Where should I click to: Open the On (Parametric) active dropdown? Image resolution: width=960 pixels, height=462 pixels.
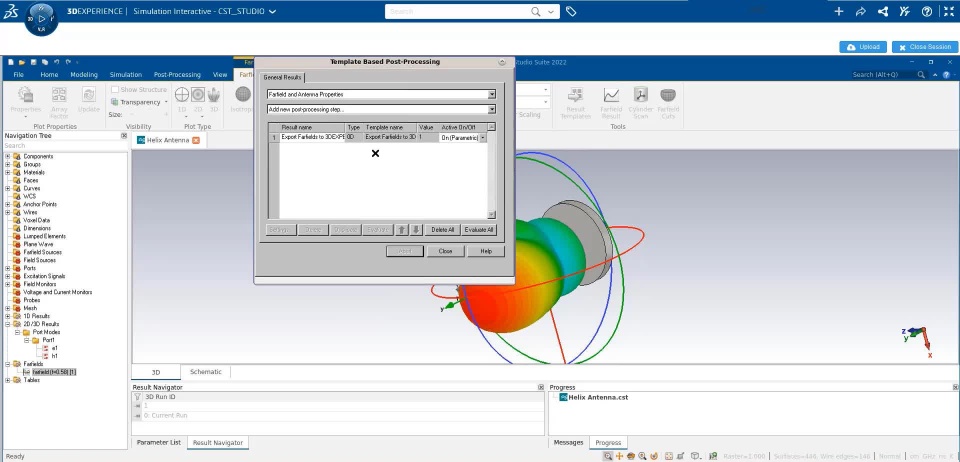463,138
